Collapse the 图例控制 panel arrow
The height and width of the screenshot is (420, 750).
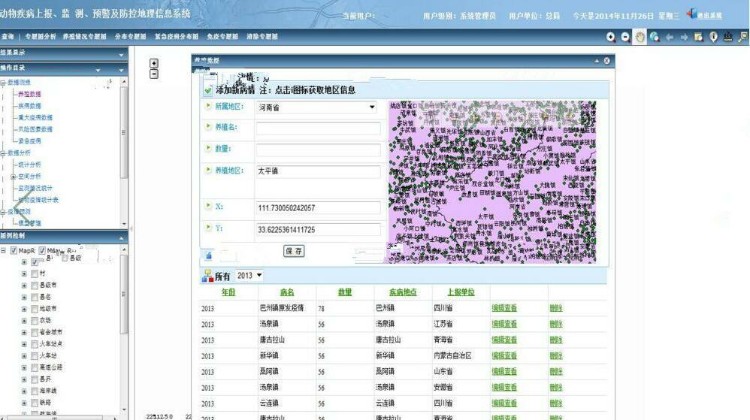(121, 237)
